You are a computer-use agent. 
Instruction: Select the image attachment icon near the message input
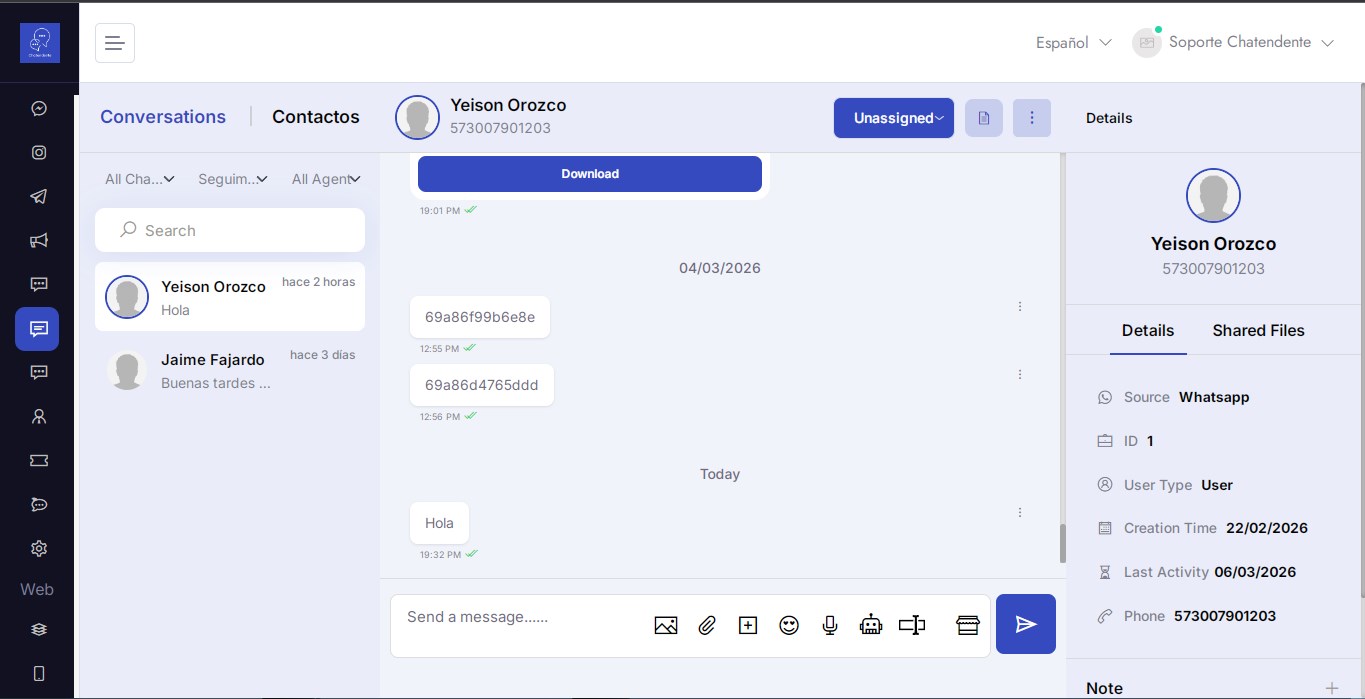coord(665,624)
